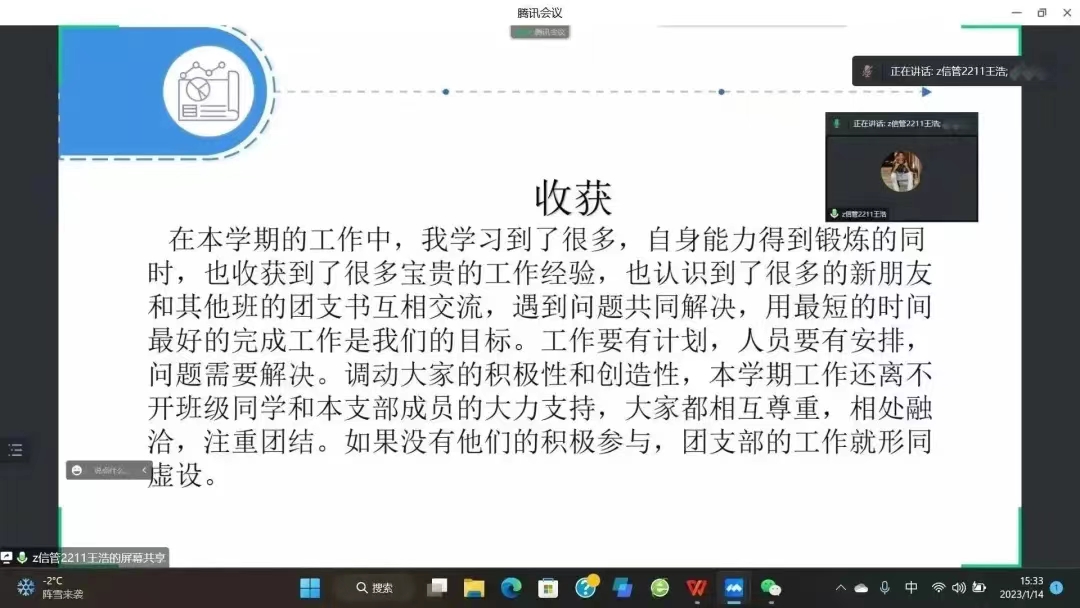This screenshot has height=608, width=1080.
Task: Open the left sidebar list icon
Action: [x=15, y=450]
